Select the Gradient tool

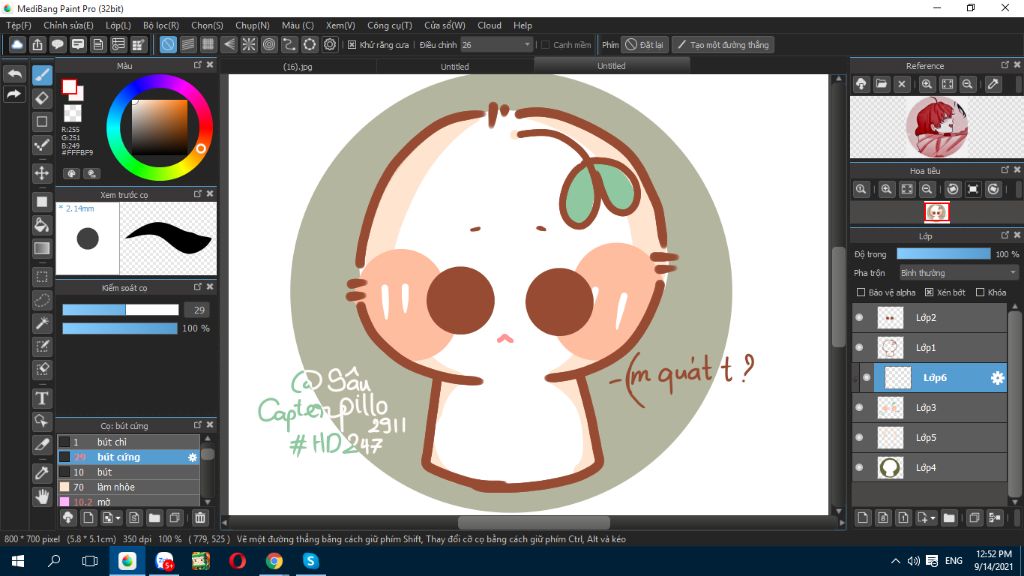coord(42,249)
